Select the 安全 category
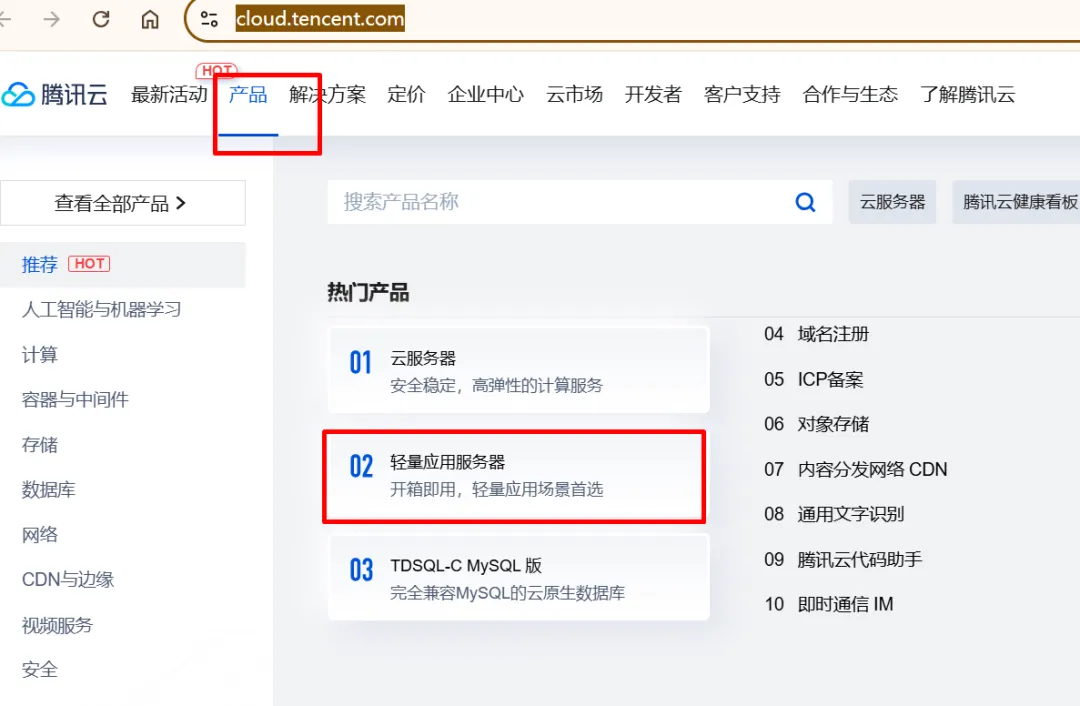1080x706 pixels. (39, 669)
